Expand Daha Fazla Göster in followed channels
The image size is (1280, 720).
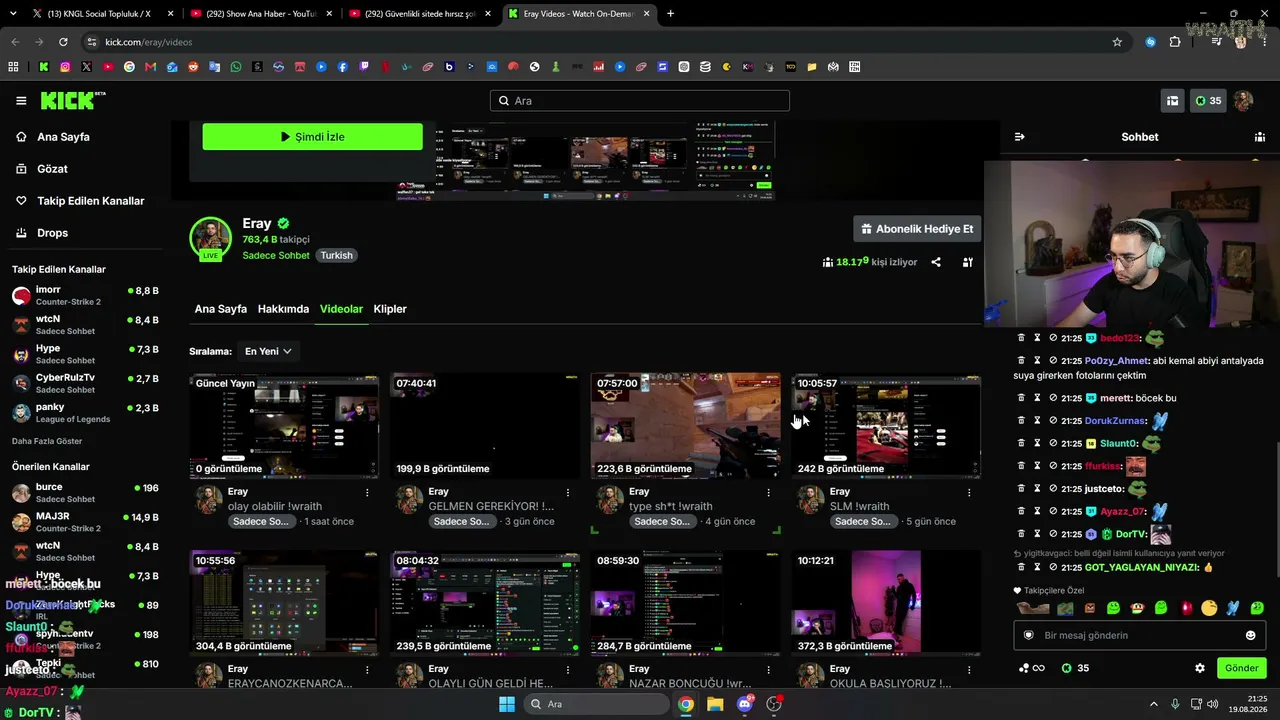tap(47, 441)
